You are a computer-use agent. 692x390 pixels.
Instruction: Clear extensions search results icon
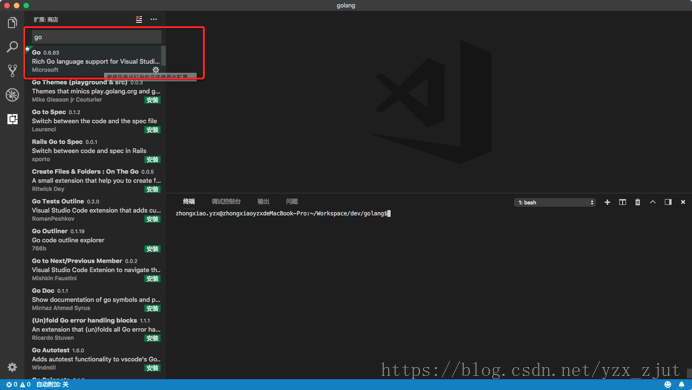[139, 19]
